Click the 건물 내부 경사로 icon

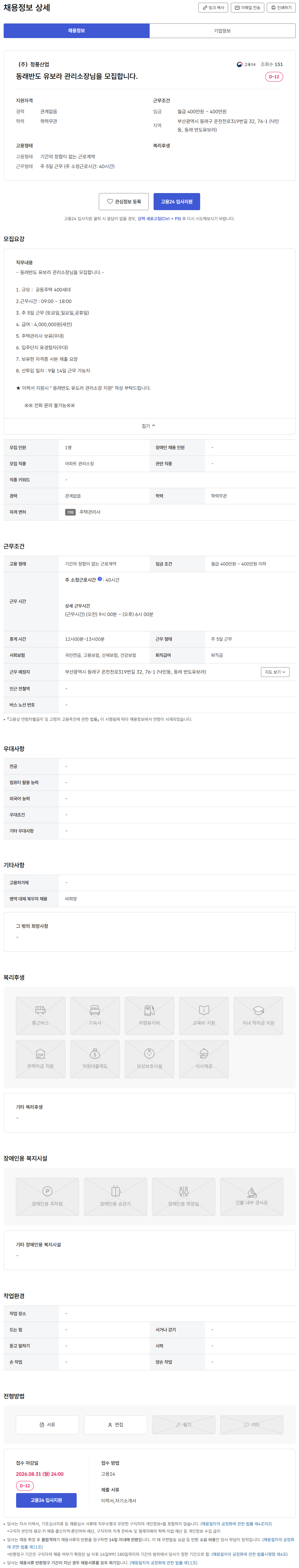click(x=252, y=1197)
